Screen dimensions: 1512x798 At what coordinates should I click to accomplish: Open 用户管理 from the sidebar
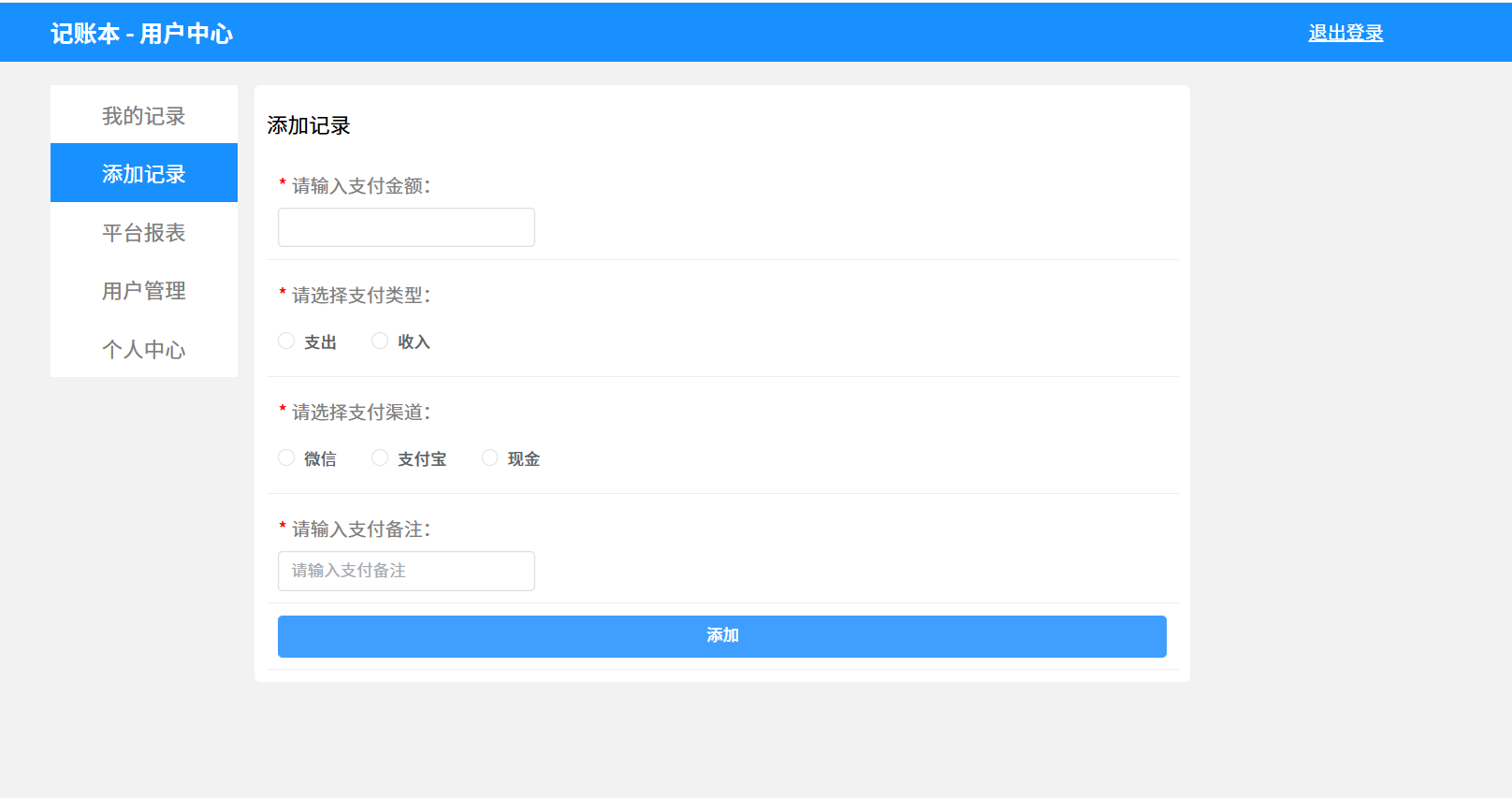[x=143, y=291]
